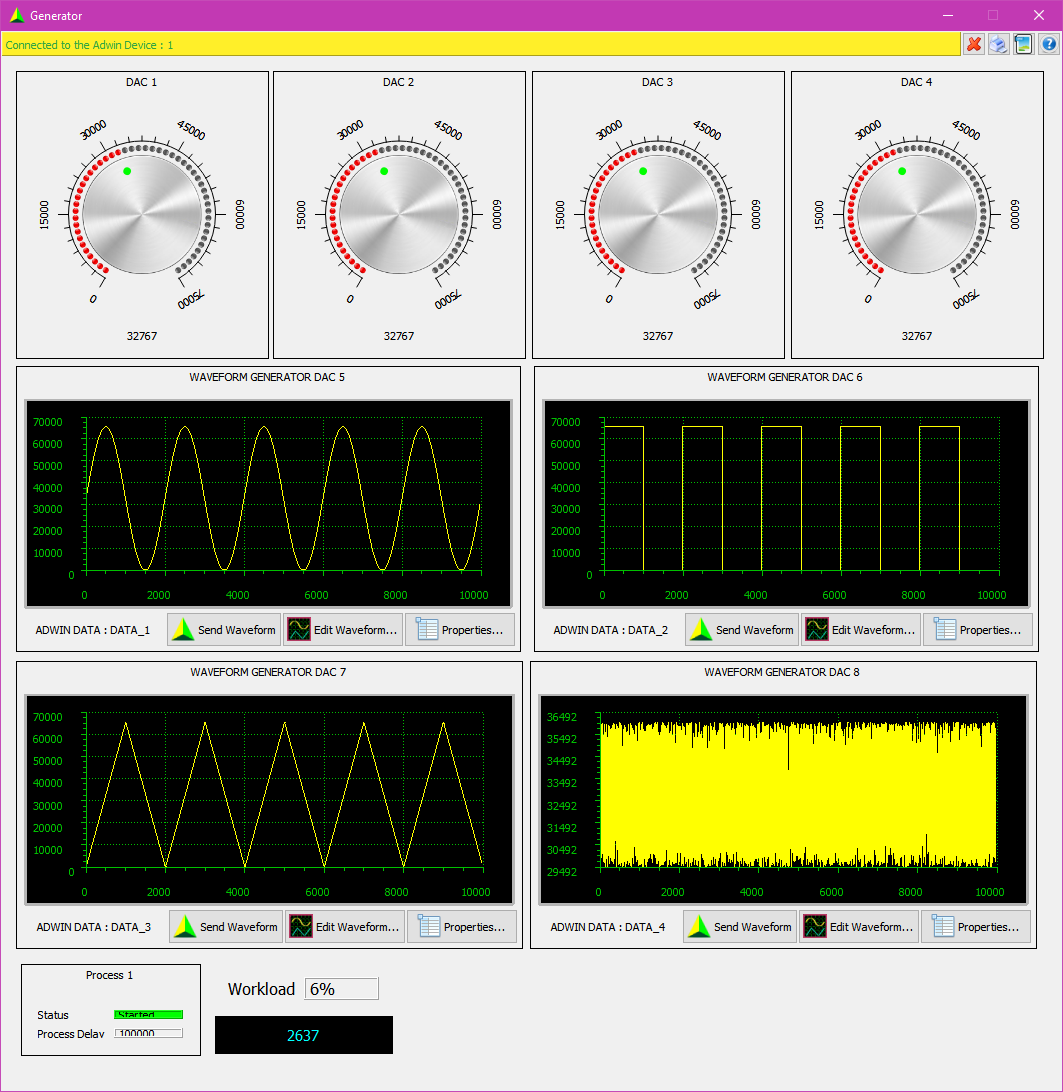Screen dimensions: 1063x1092
Task: Open Edit Waveform for DAC 6
Action: 861,630
